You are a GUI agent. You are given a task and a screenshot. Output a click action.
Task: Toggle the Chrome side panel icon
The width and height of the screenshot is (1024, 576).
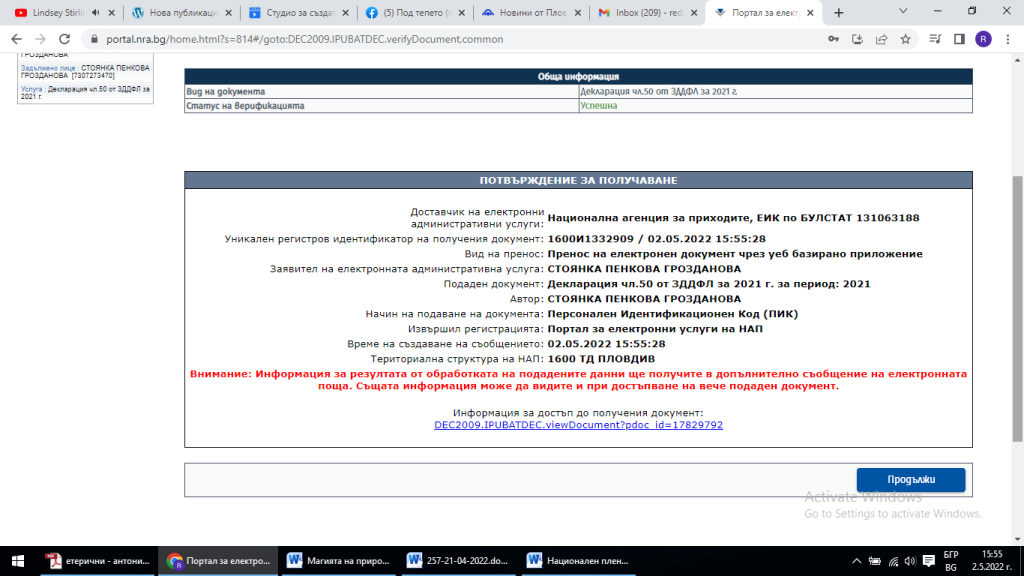(x=959, y=39)
